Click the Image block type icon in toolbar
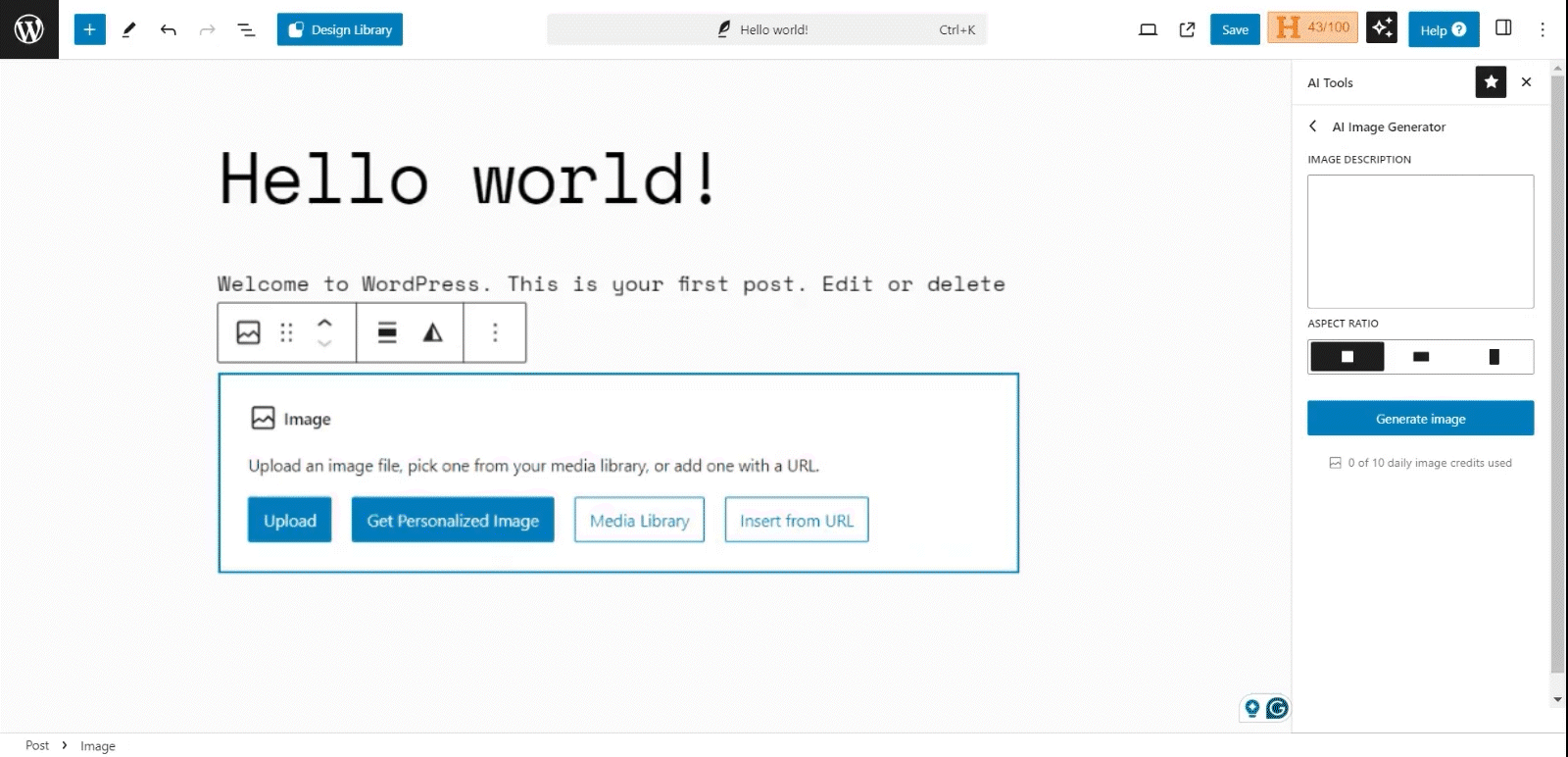Viewport: 1568px width, 757px height. (249, 332)
